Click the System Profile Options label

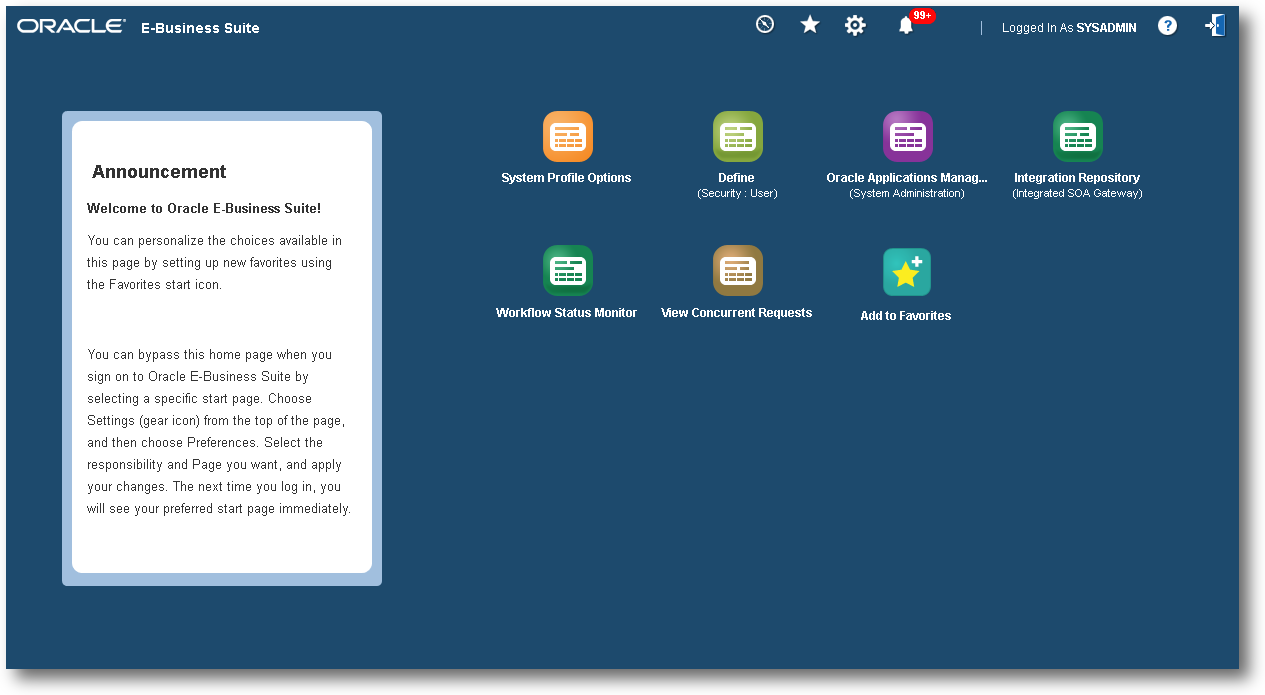click(566, 178)
